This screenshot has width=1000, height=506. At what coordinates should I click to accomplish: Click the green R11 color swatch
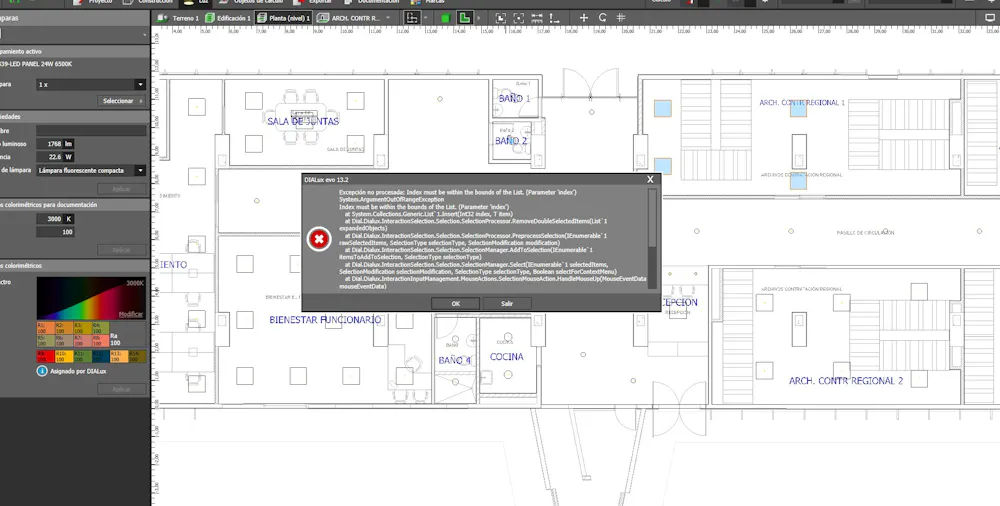pyautogui.click(x=82, y=356)
